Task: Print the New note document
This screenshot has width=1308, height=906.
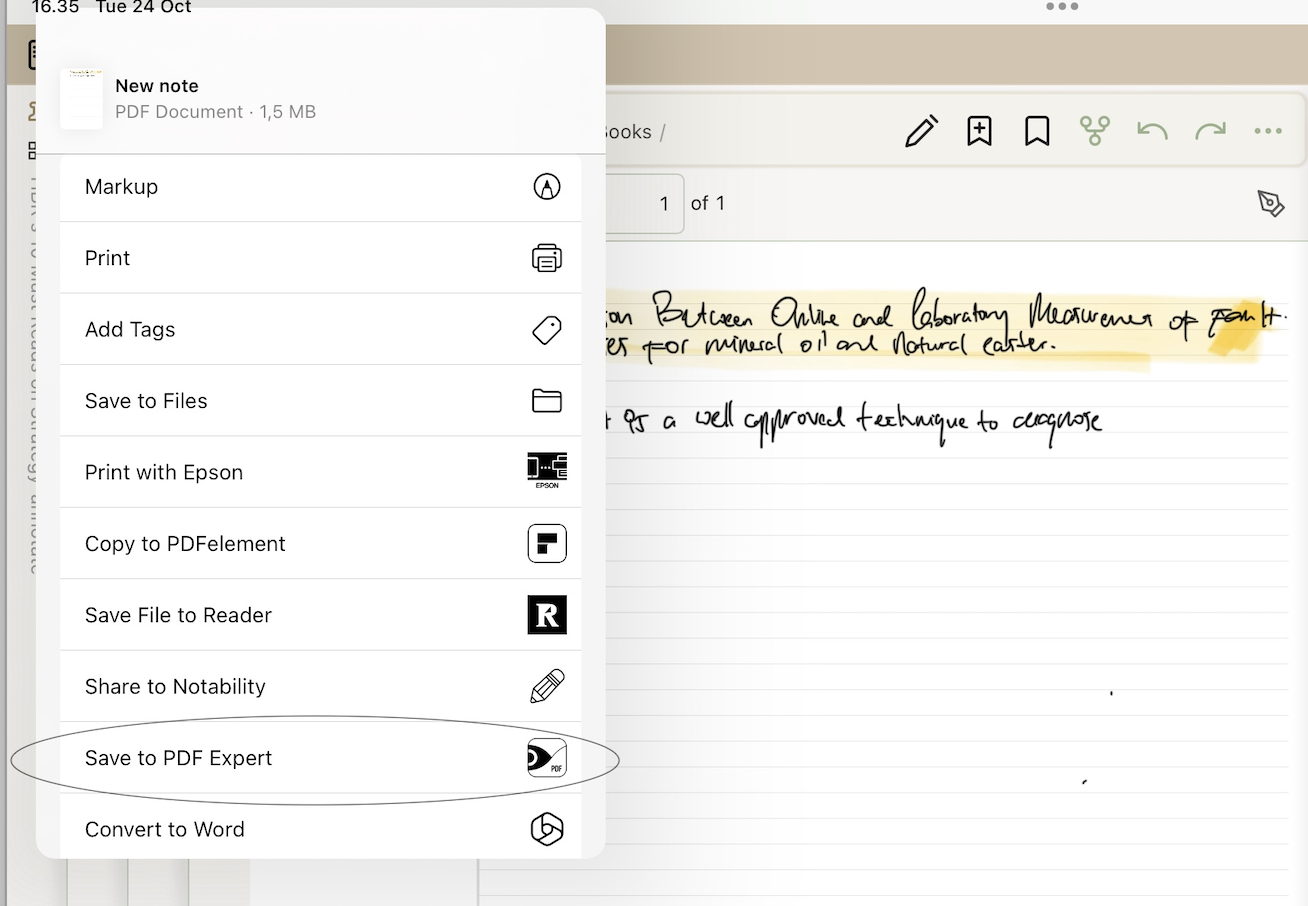Action: coord(107,258)
